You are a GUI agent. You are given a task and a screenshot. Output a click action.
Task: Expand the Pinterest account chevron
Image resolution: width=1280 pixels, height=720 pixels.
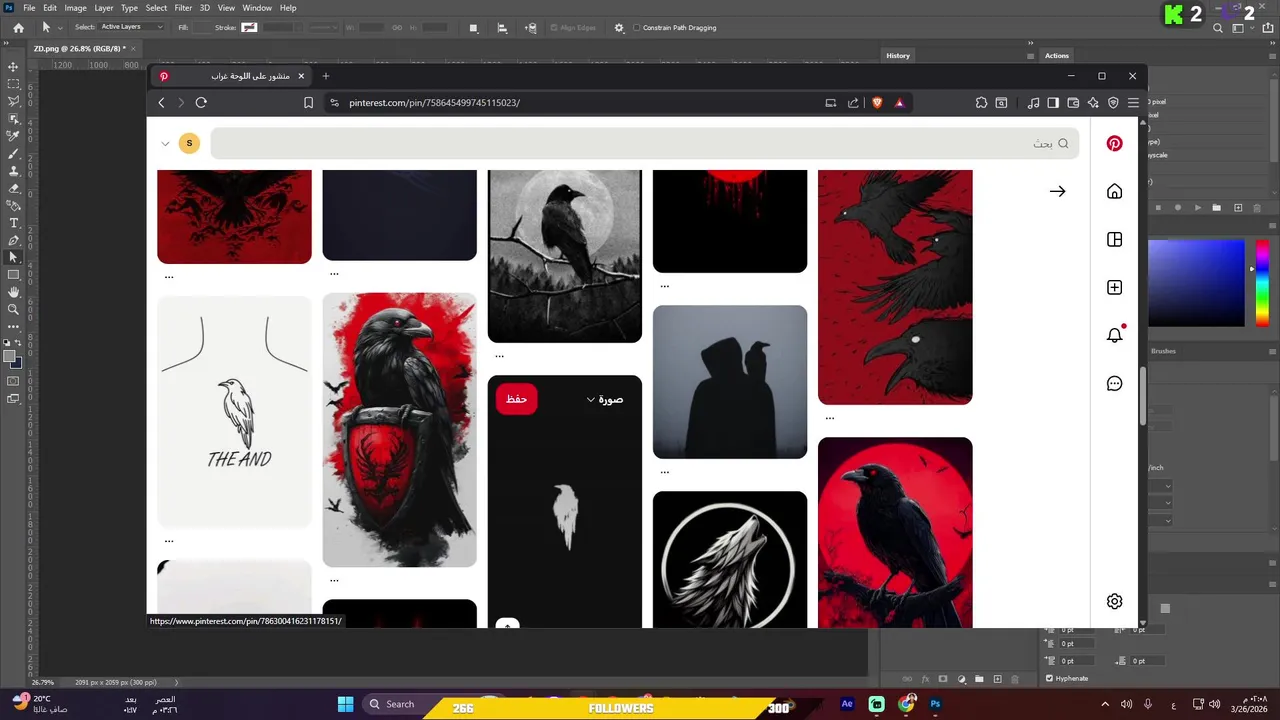click(x=165, y=143)
